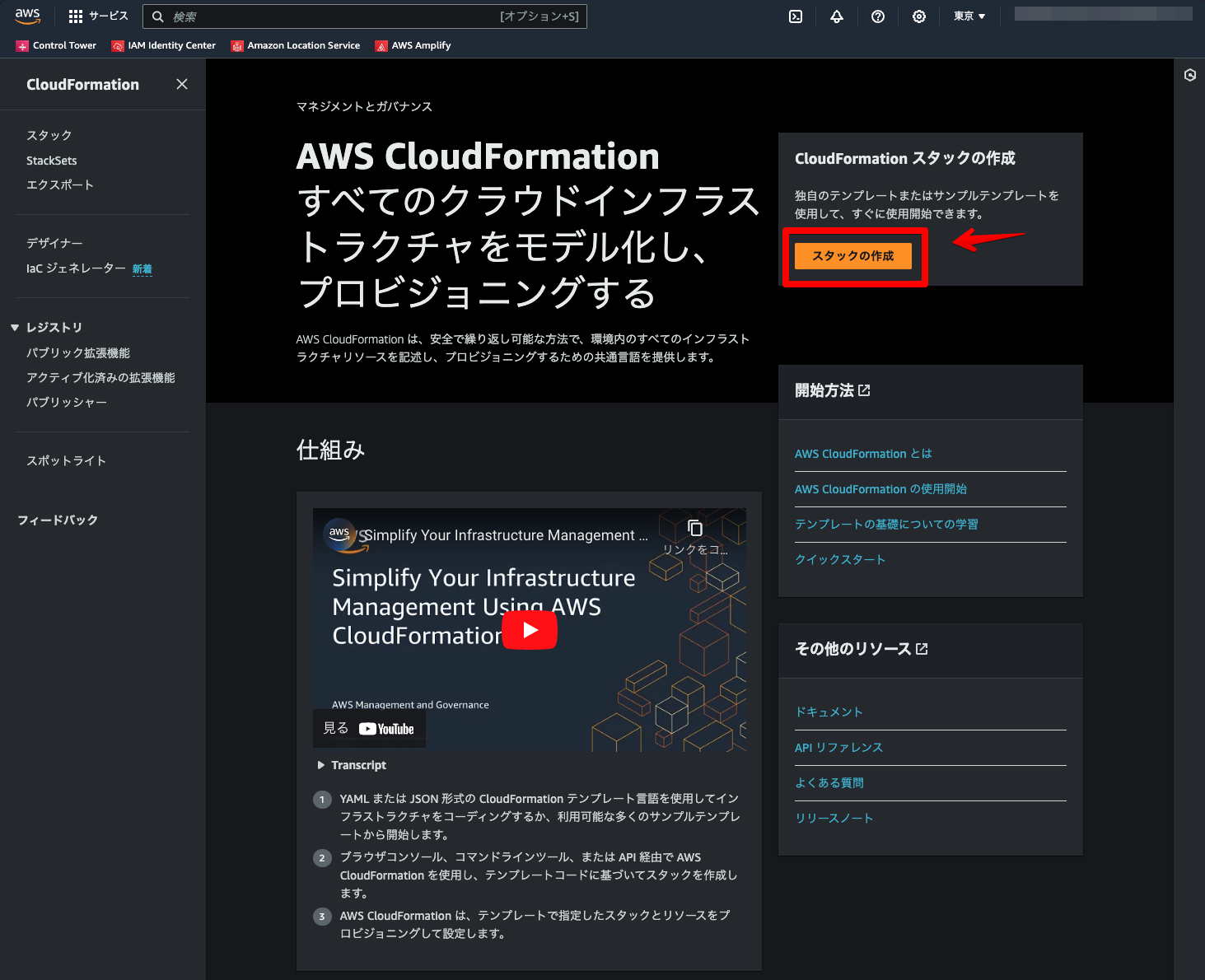Open the サービス grid menu
1205x980 pixels.
(x=98, y=16)
